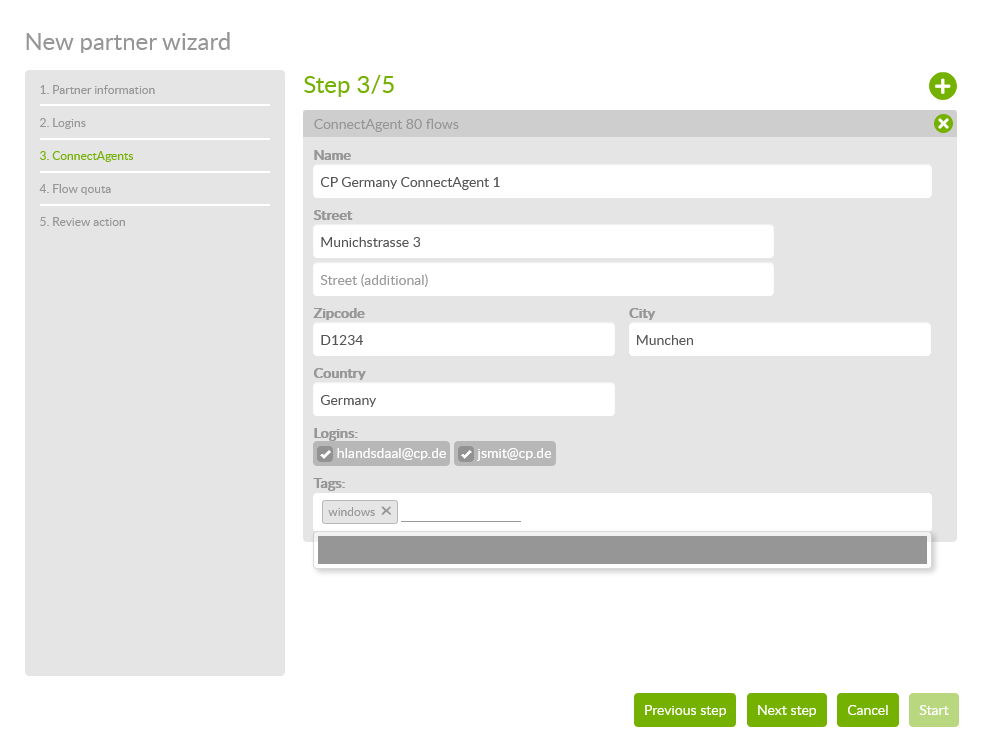The height and width of the screenshot is (736, 987).
Task: Open the Partner information step
Action: point(97,90)
